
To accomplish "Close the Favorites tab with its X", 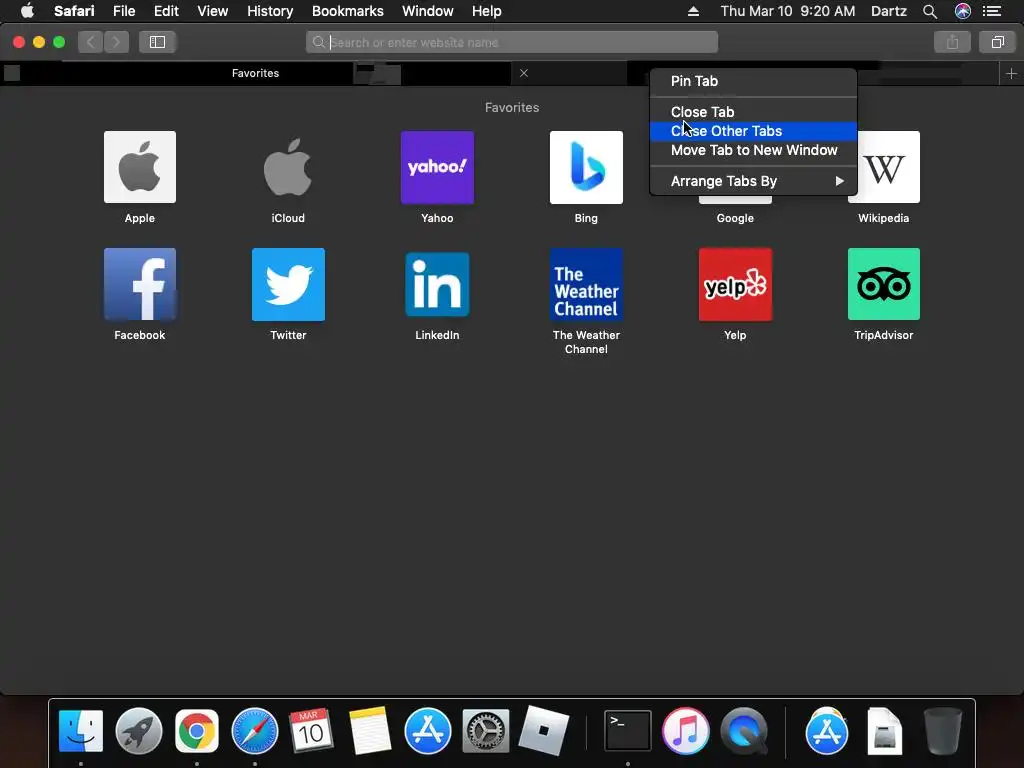I will pyautogui.click(x=524, y=73).
